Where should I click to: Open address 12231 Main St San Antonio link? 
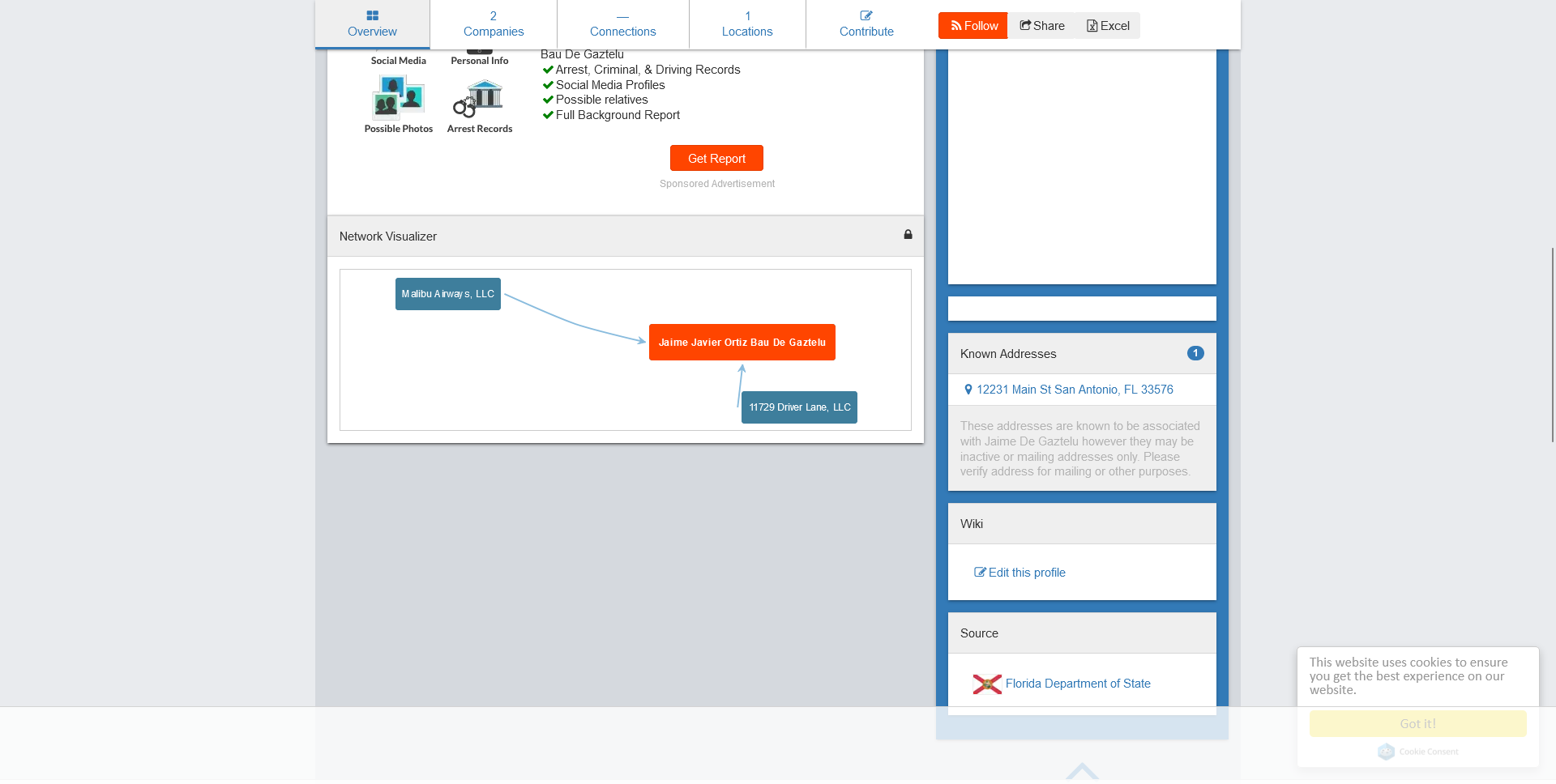pyautogui.click(x=1075, y=390)
